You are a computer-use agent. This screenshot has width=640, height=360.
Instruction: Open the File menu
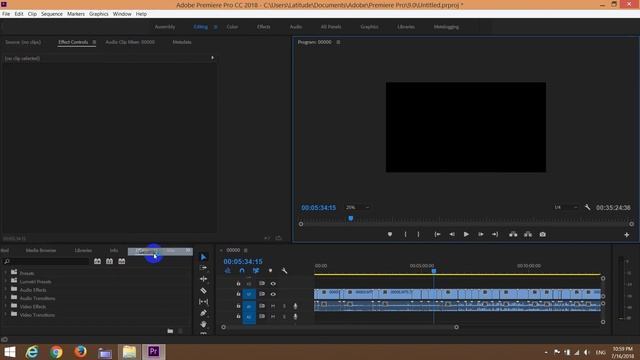click(x=6, y=14)
